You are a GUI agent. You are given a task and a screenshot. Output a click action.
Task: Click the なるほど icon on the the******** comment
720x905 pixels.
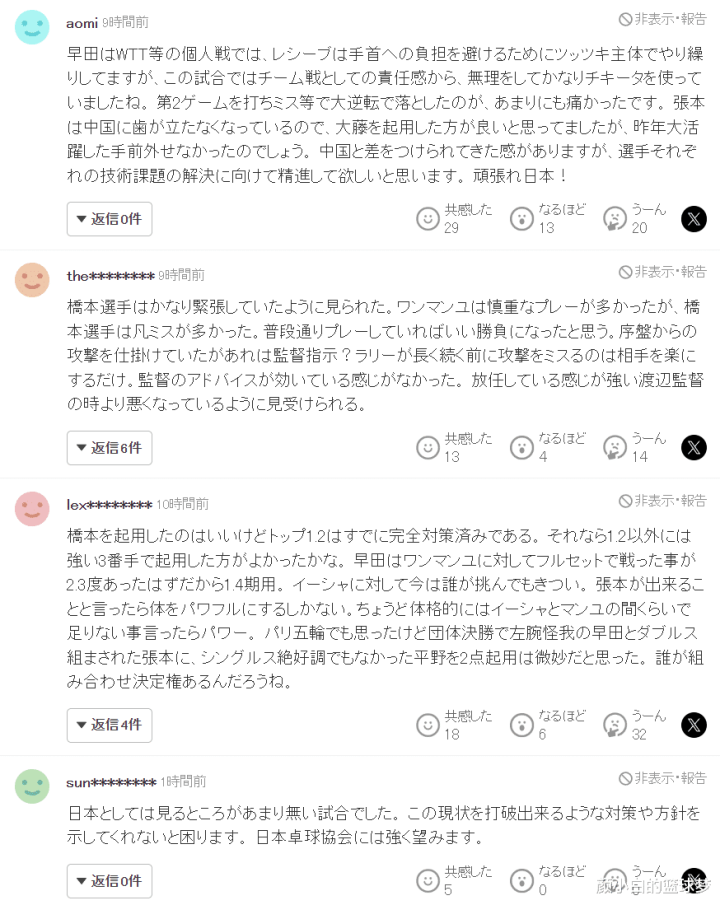click(x=521, y=447)
